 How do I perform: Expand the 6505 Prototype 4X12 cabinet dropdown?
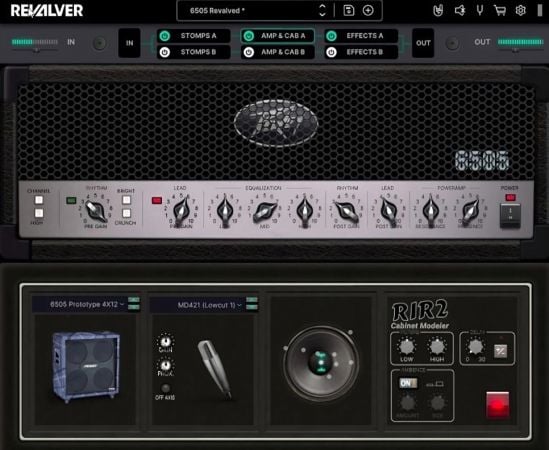(x=85, y=304)
